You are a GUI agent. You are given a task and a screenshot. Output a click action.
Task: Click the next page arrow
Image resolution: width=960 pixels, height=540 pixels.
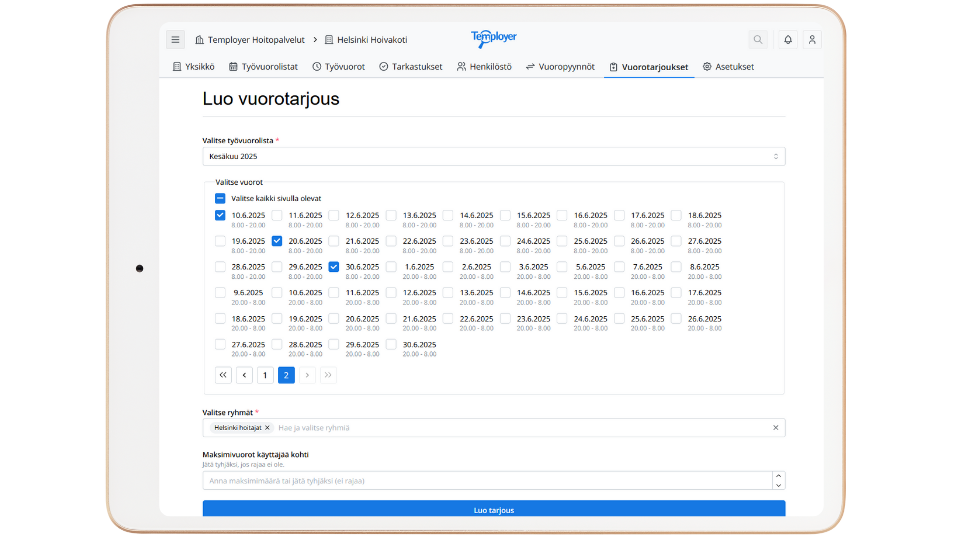pyautogui.click(x=307, y=375)
